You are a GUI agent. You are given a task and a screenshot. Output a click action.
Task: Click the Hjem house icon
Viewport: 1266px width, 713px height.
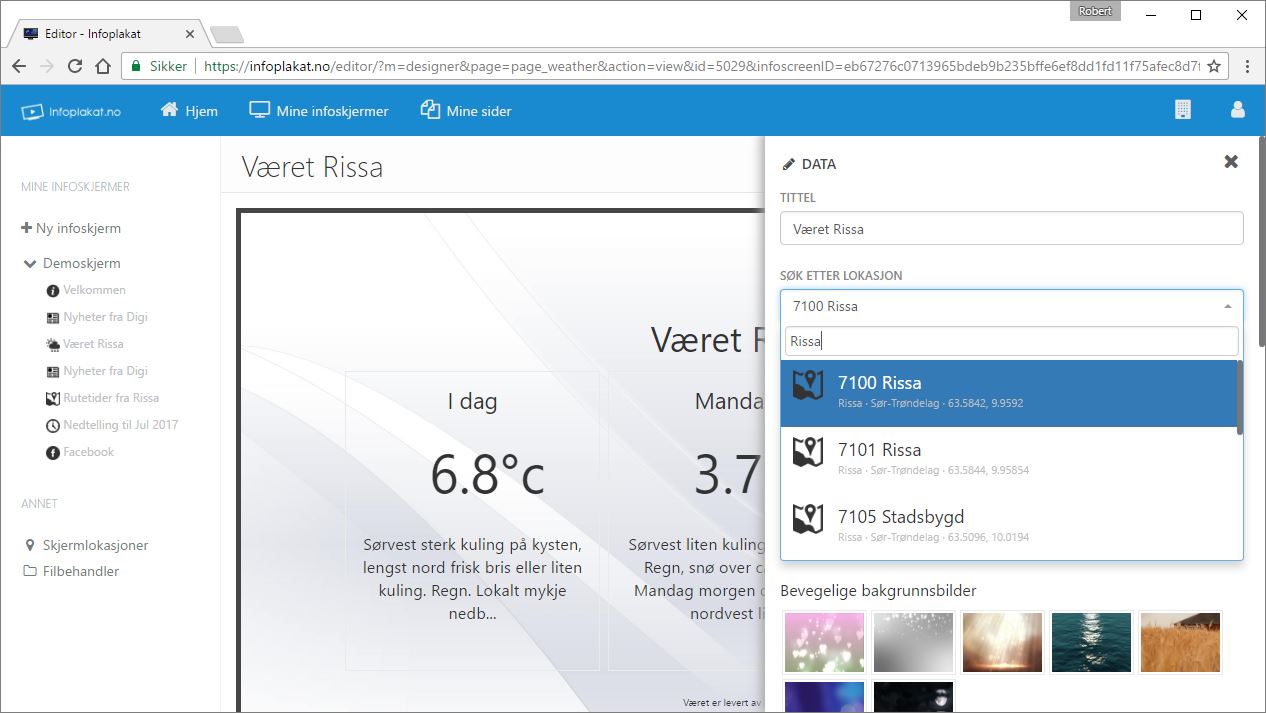[x=170, y=110]
